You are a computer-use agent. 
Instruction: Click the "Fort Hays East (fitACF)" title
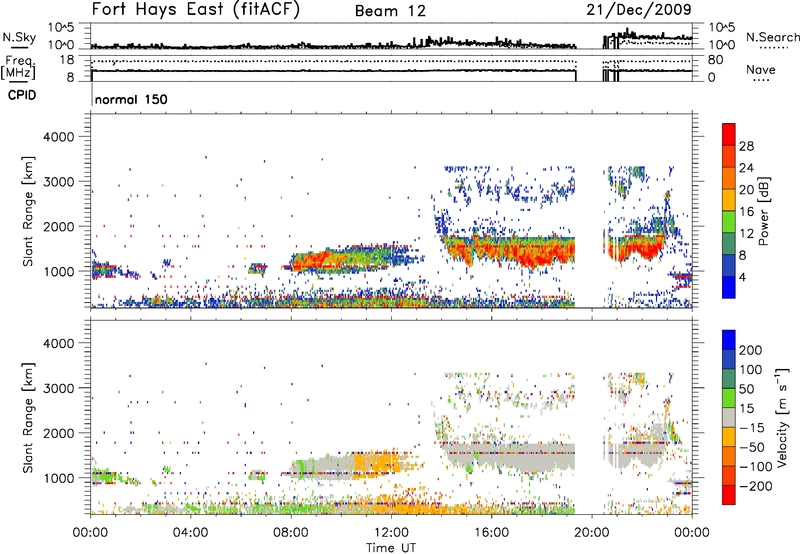(x=195, y=10)
